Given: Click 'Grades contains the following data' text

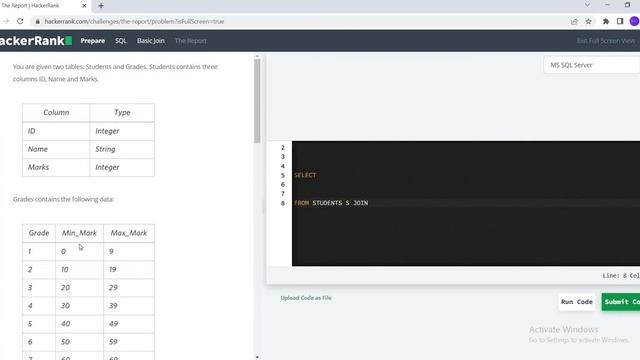Looking at the screenshot, I should [x=63, y=199].
